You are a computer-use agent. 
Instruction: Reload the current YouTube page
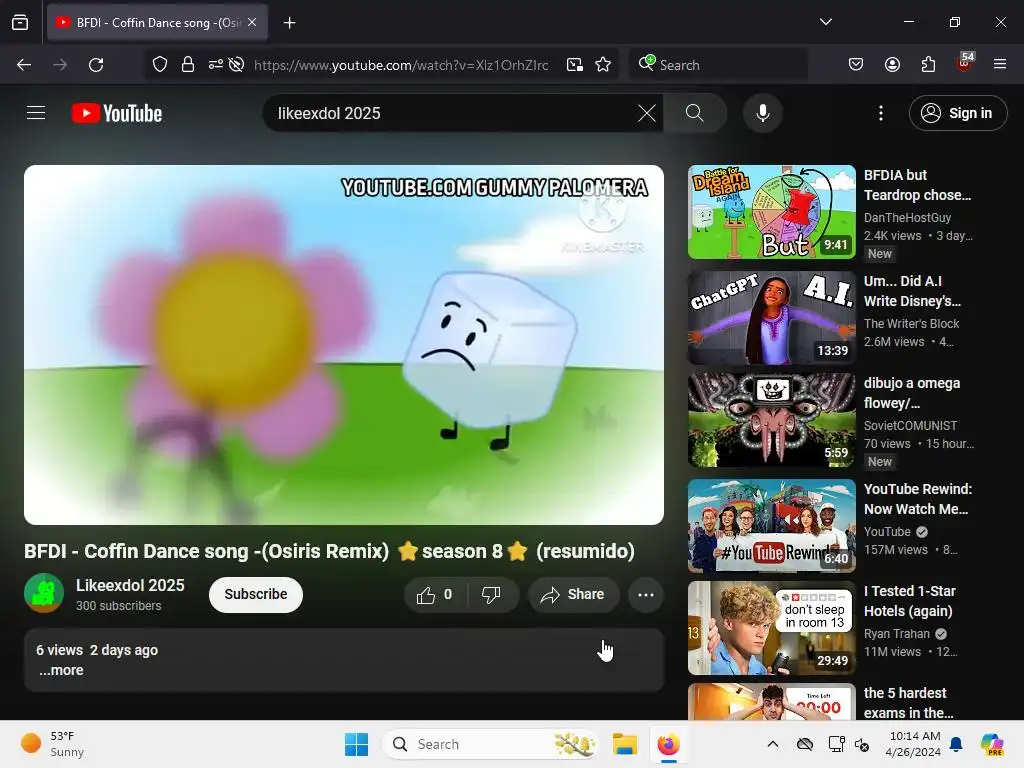(96, 65)
